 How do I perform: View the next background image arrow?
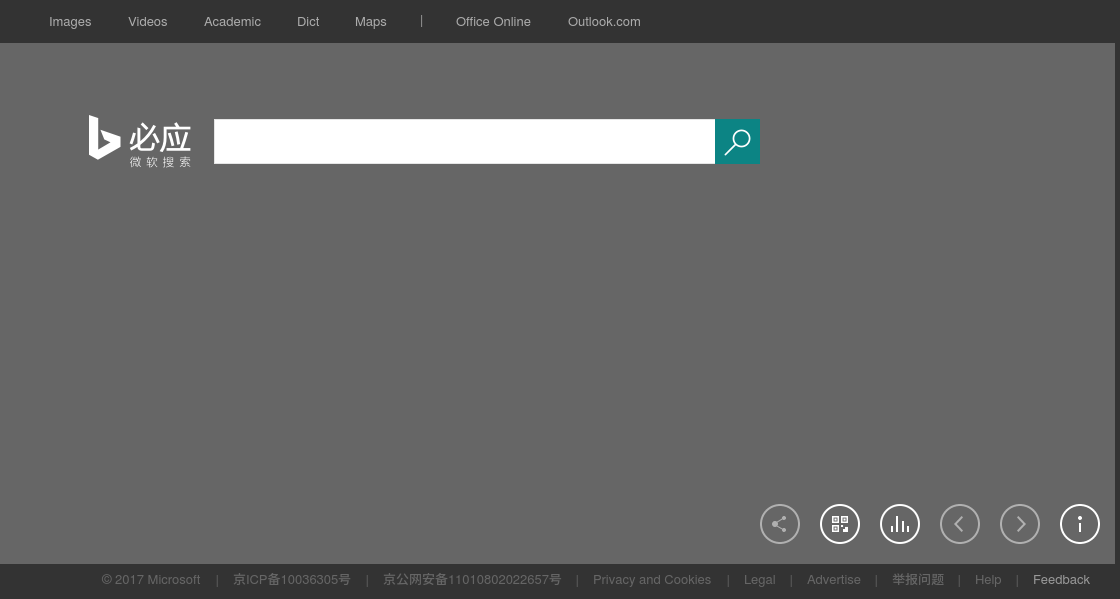point(1020,523)
